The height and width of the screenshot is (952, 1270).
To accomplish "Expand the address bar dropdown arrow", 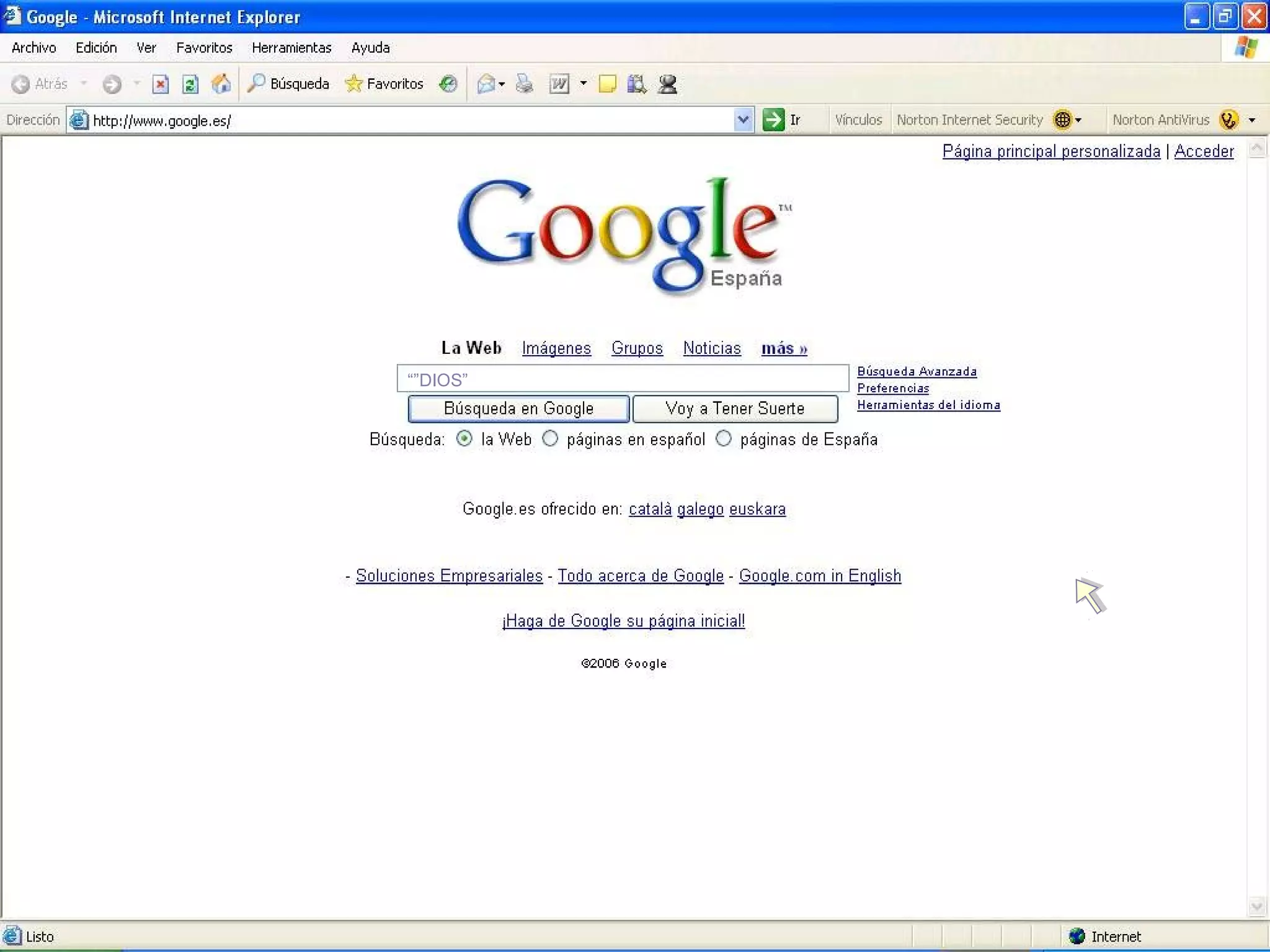I will 743,120.
